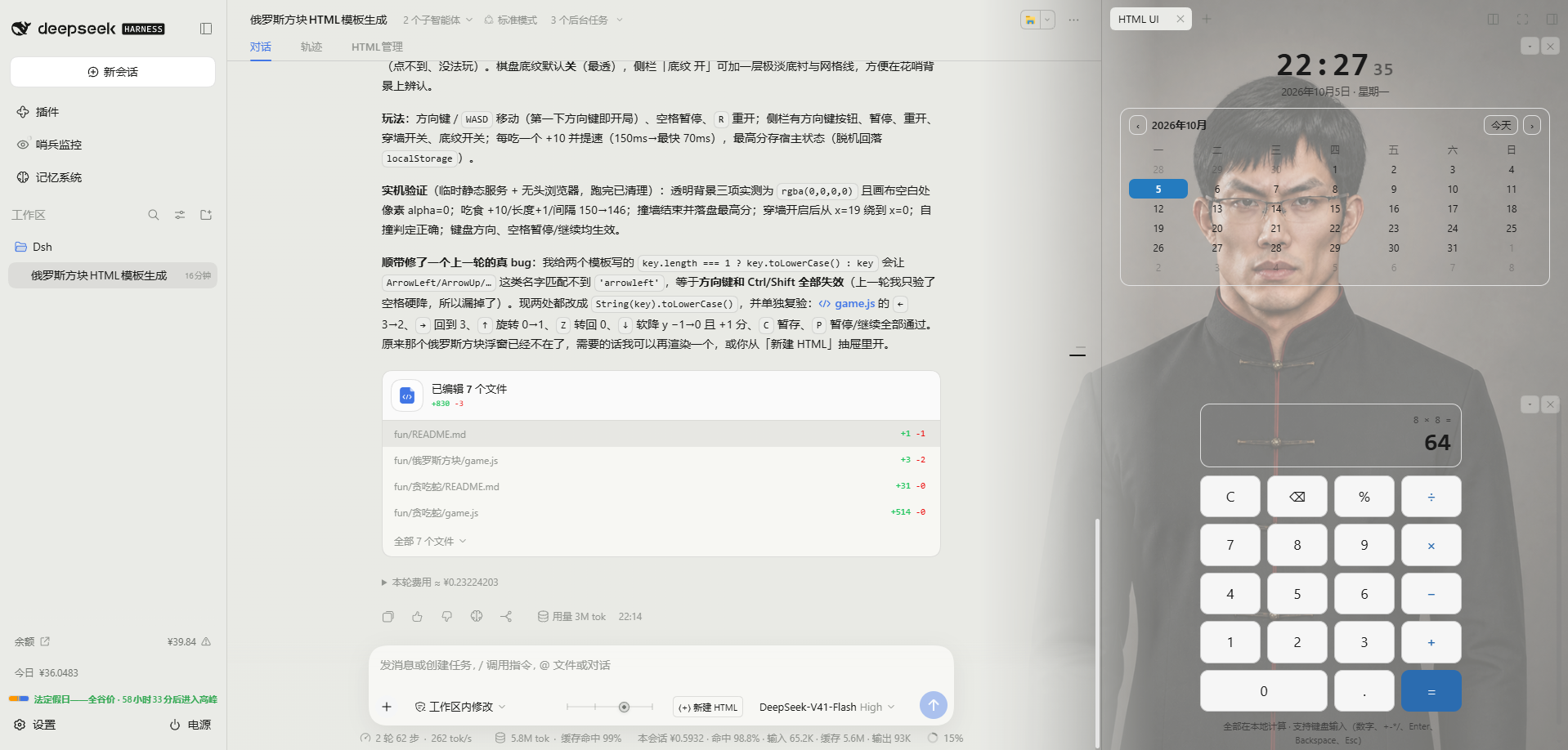This screenshot has width=1568, height=750.
Task: Open the DeepSeek-V41-Flash model selector
Action: click(x=827, y=707)
